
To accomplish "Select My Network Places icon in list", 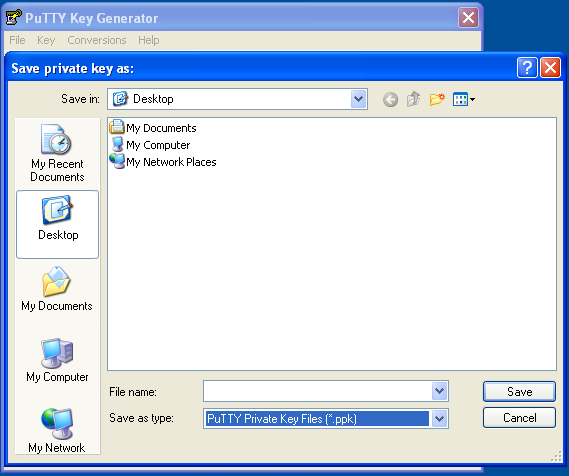I will pos(117,161).
